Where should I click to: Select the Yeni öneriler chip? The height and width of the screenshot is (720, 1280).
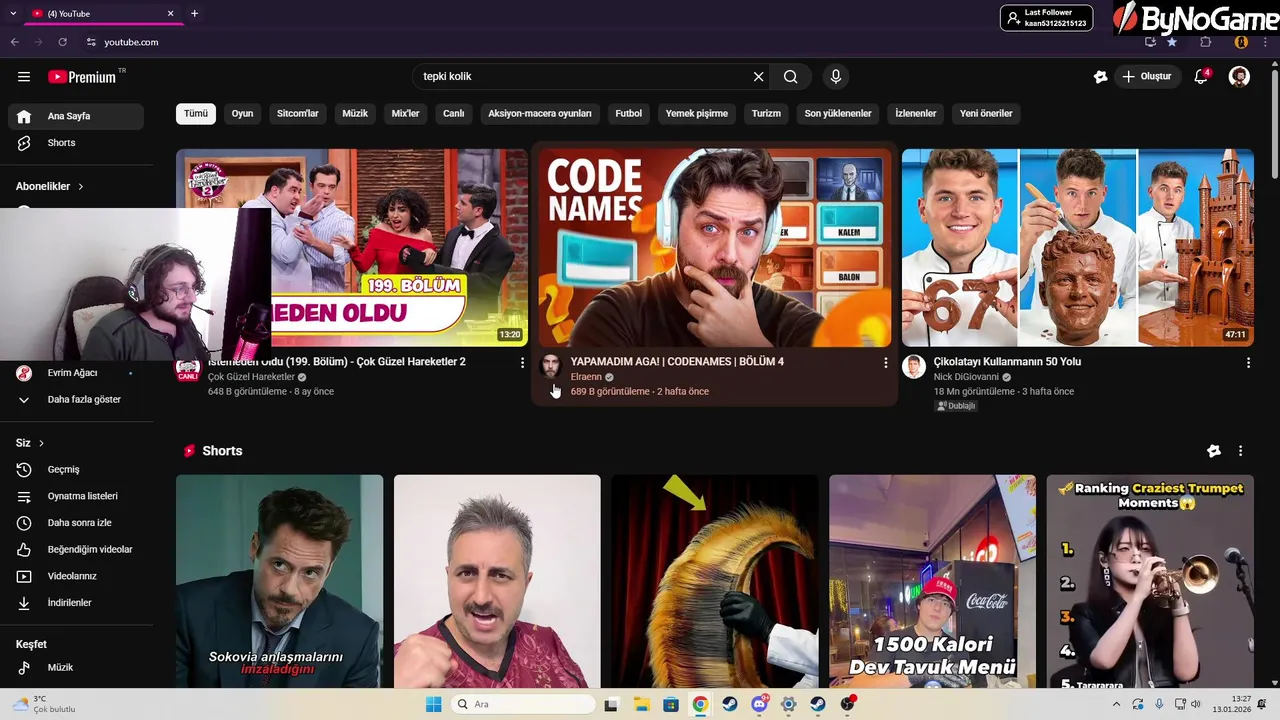click(986, 113)
